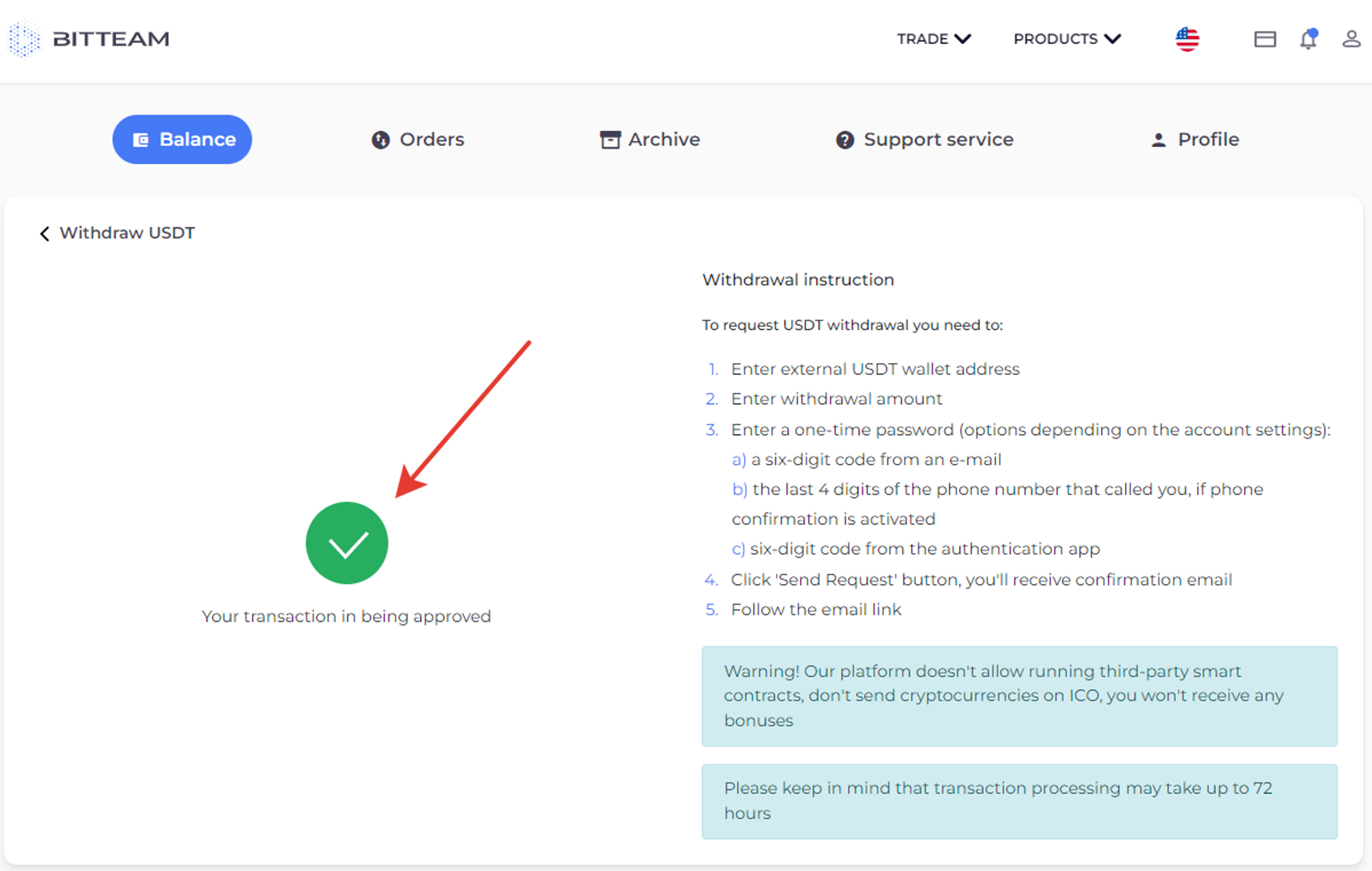Open the wallet card icon in header
Screen dimensions: 1372x871
coord(1265,39)
